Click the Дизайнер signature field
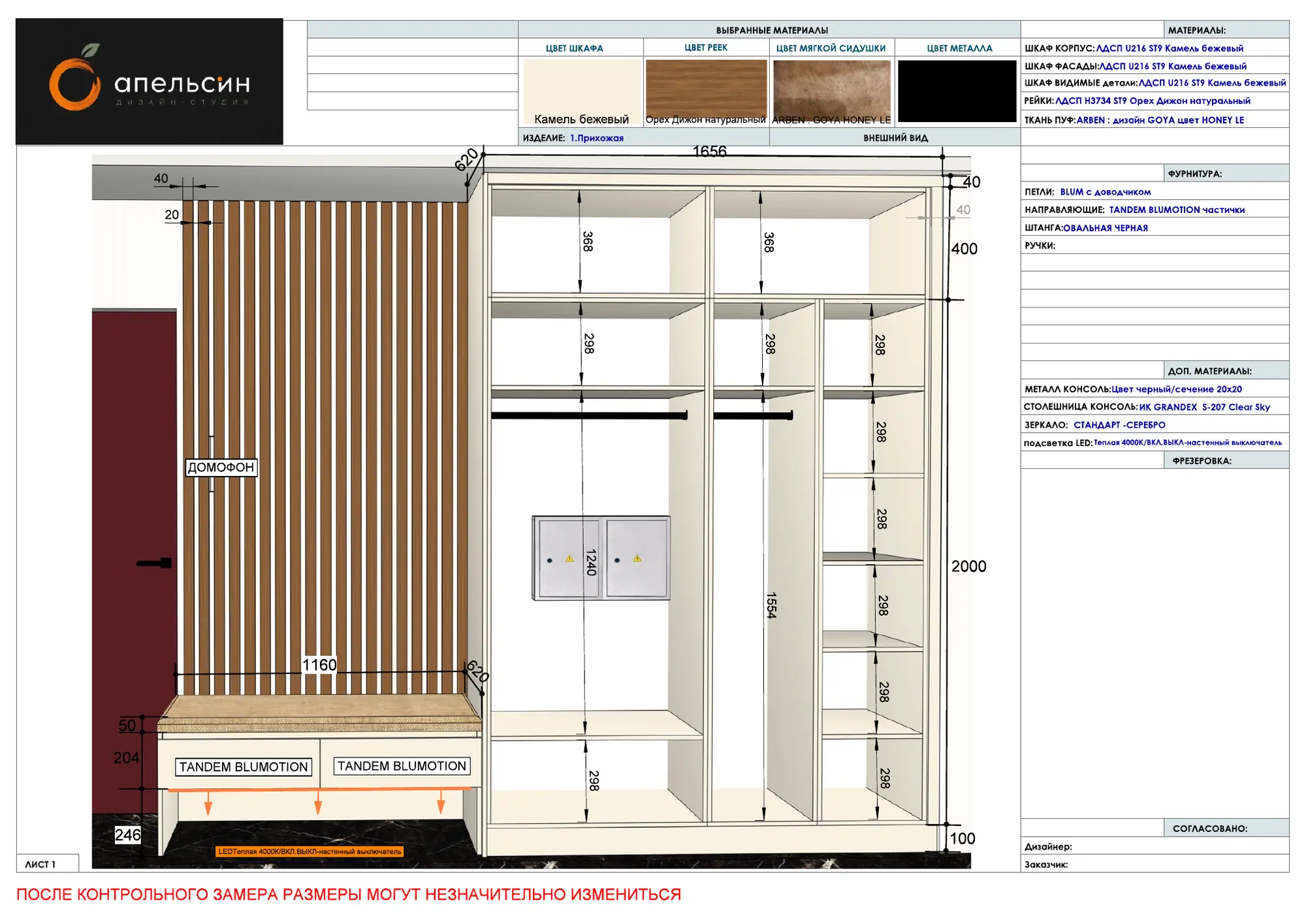Viewport: 1306px width, 924px height. pyautogui.click(x=1155, y=846)
